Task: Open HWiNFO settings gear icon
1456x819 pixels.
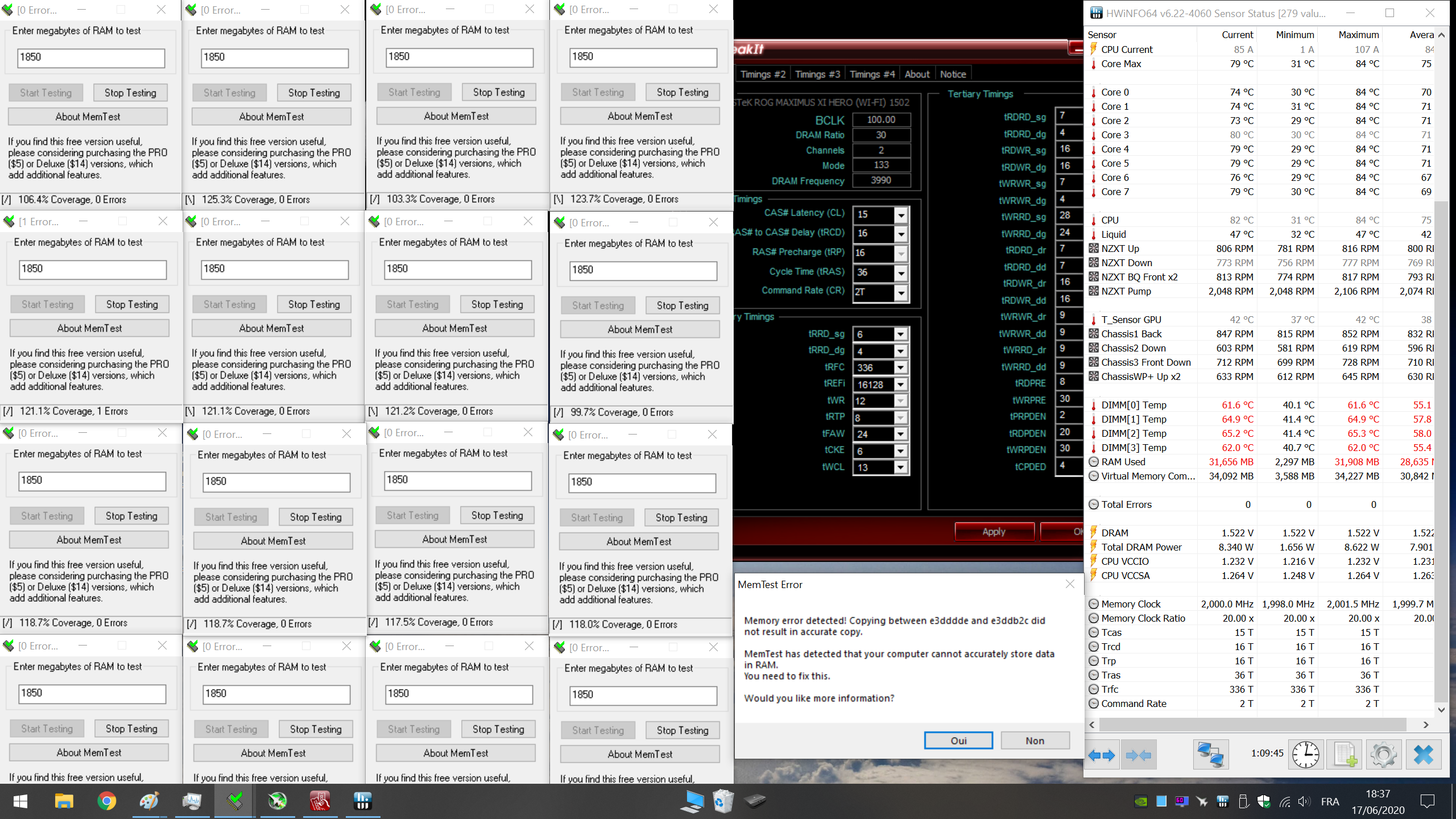Action: pos(1384,755)
